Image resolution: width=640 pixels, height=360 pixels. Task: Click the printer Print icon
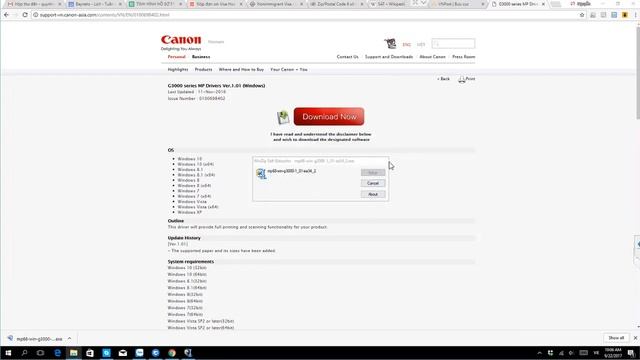466,79
